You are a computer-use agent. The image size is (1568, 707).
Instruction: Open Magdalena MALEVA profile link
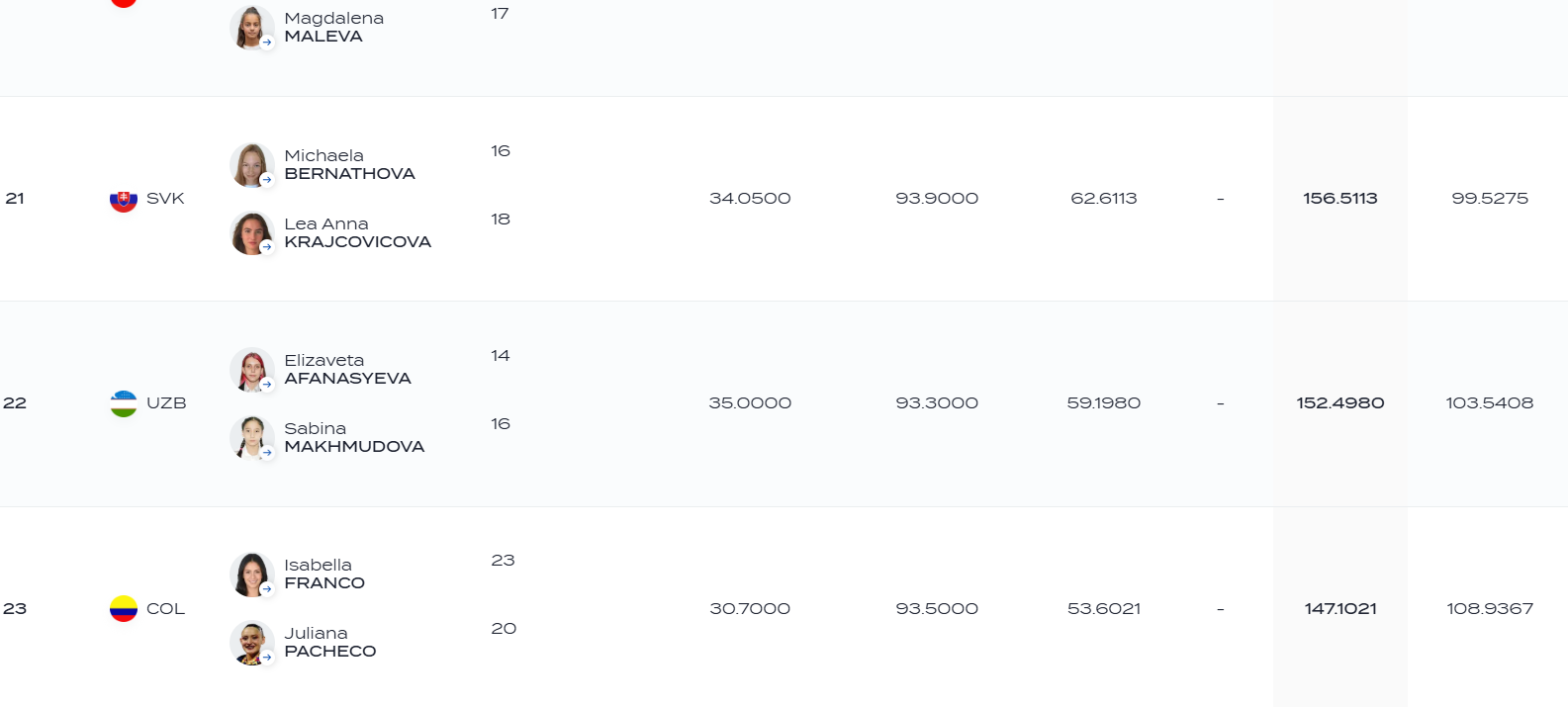click(333, 28)
